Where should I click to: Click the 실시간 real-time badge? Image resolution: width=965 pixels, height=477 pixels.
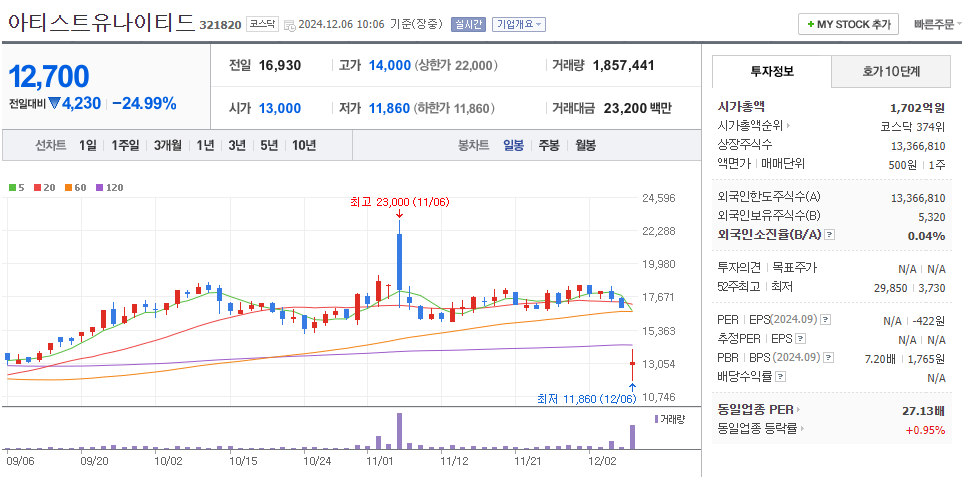(x=468, y=25)
